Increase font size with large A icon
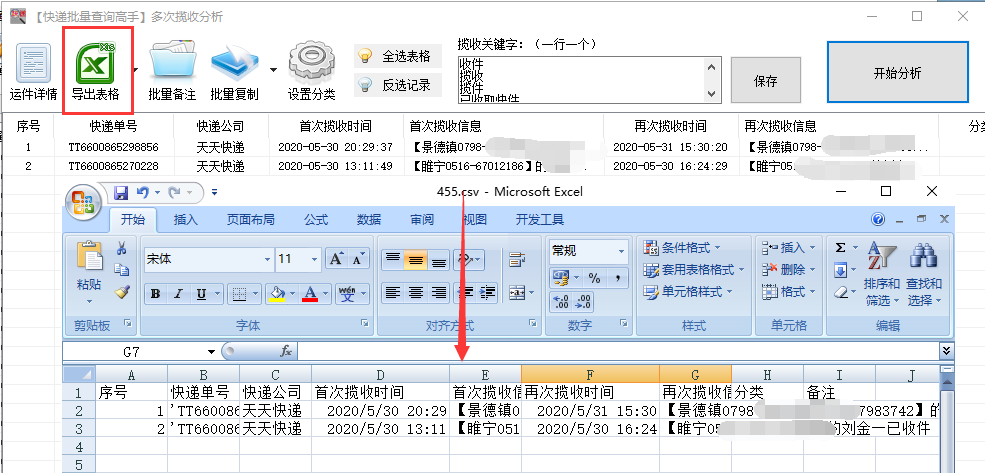Viewport: 985px width, 473px height. (337, 259)
